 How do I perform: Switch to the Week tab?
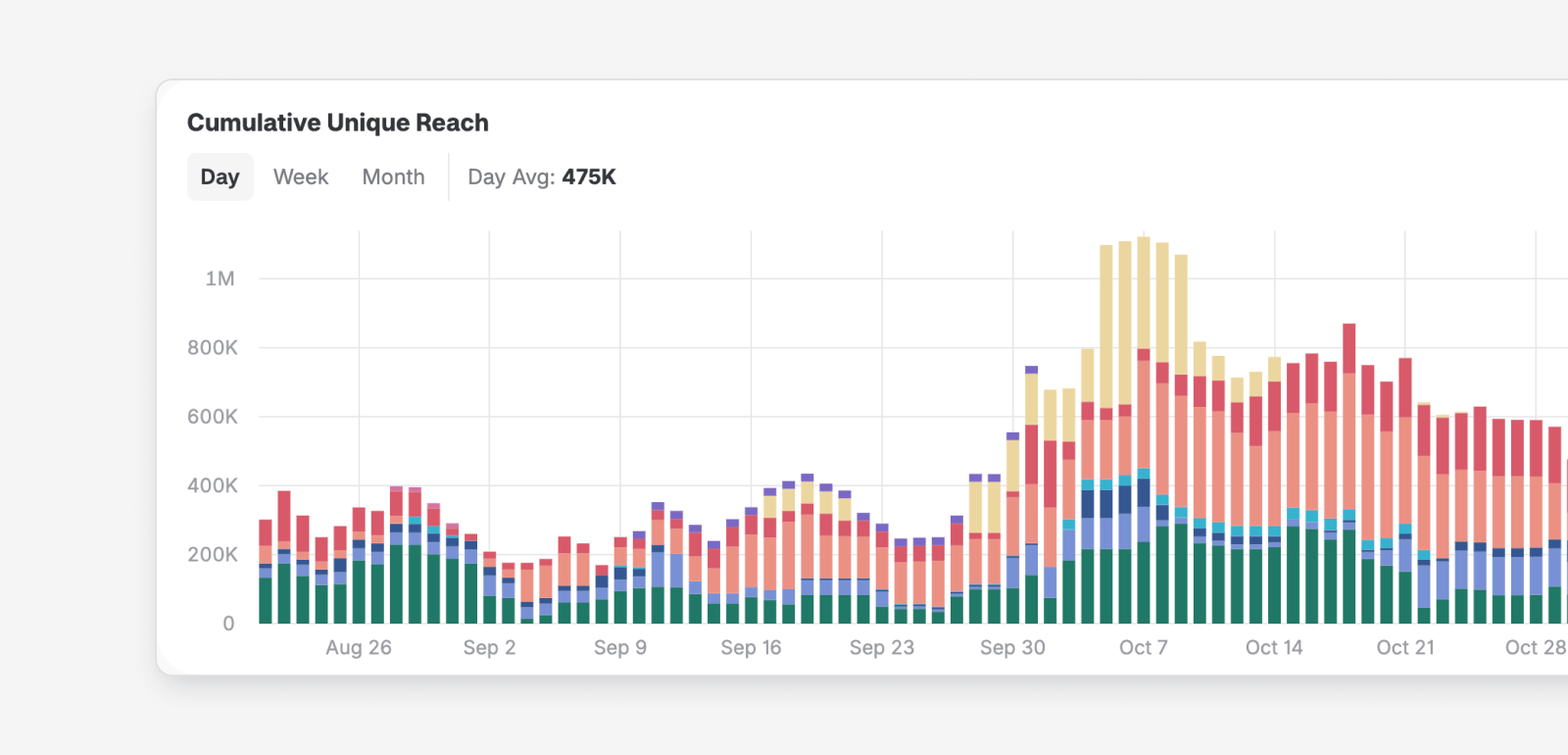(301, 176)
